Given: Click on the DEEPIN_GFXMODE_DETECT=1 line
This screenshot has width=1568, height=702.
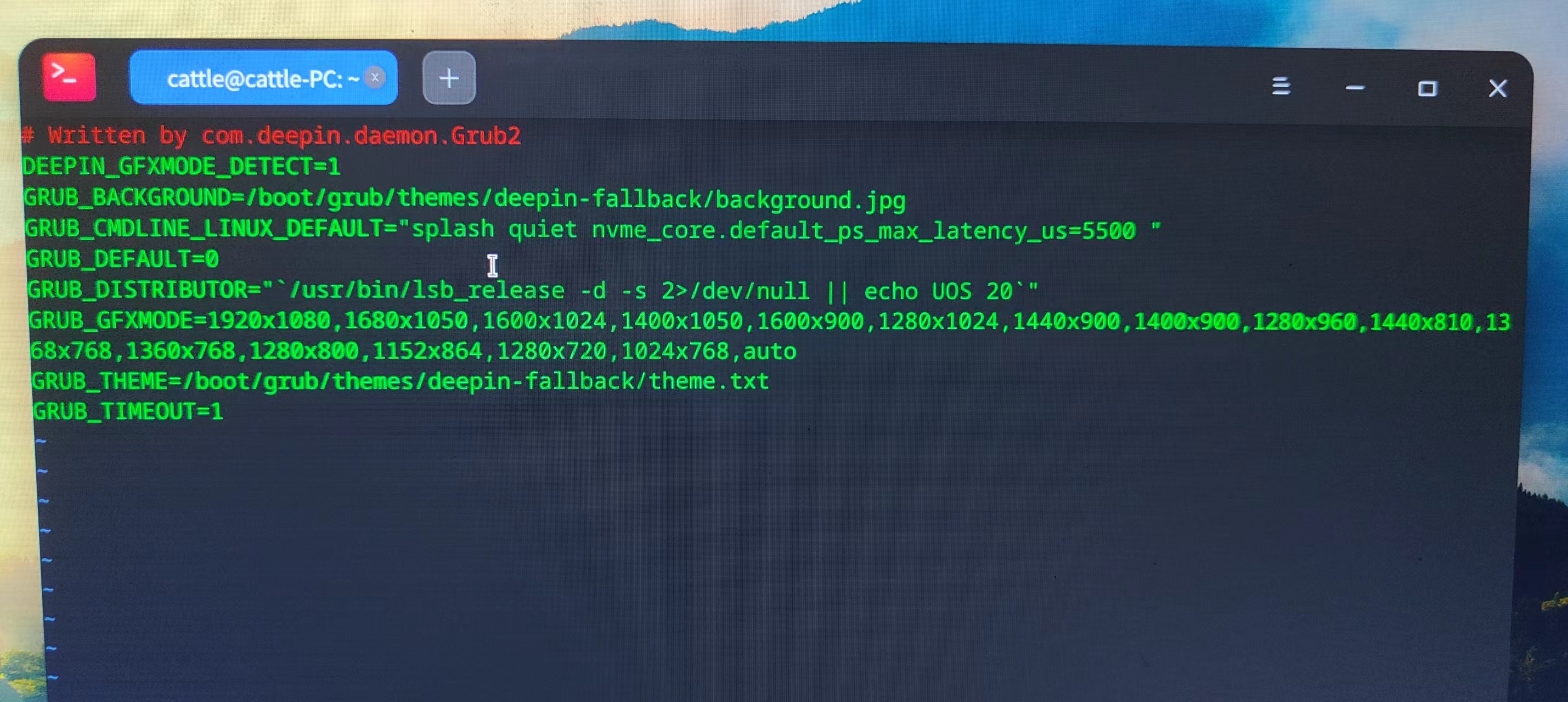Looking at the screenshot, I should click(182, 167).
